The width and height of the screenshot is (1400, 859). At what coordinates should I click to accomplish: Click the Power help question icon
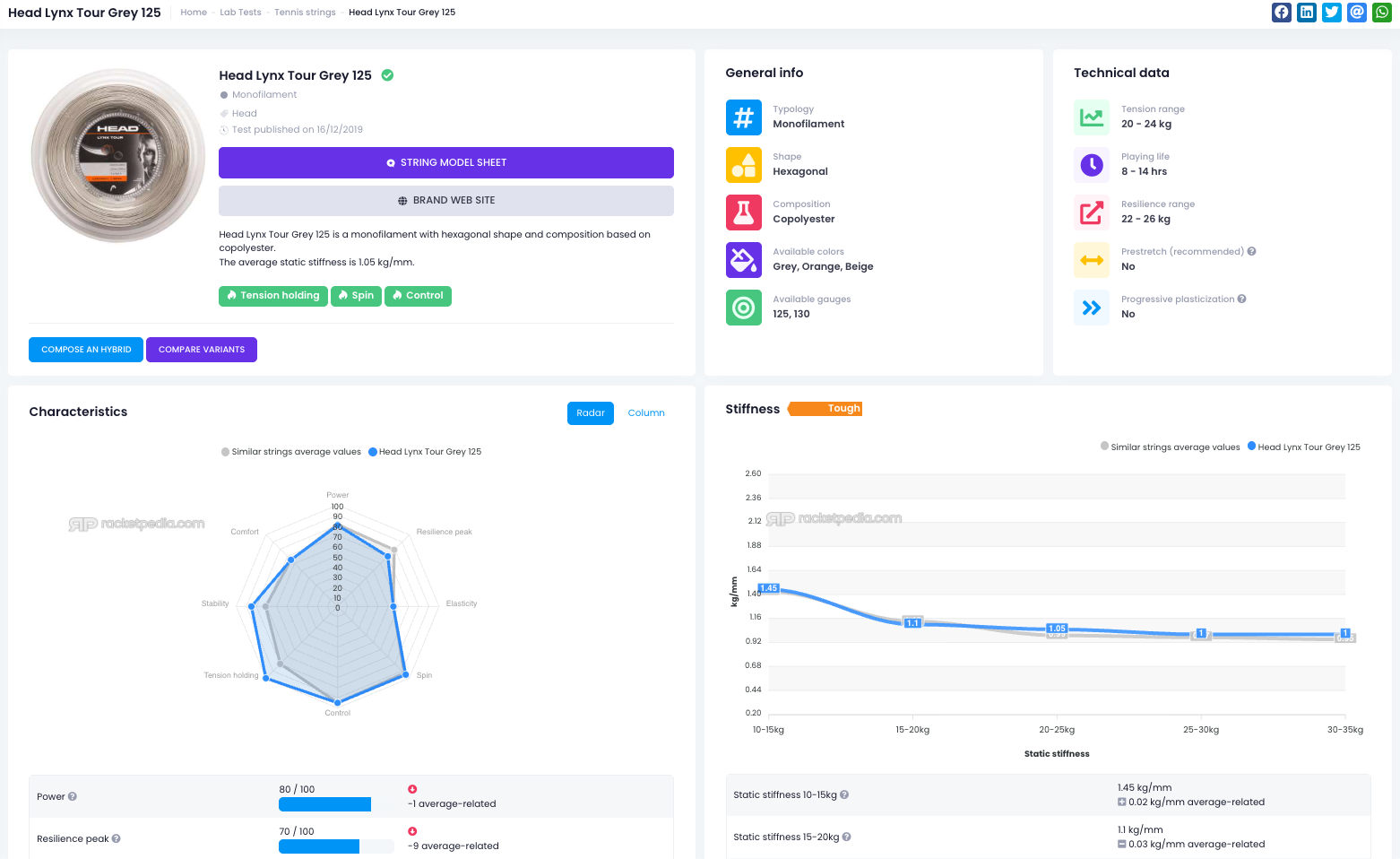73,796
